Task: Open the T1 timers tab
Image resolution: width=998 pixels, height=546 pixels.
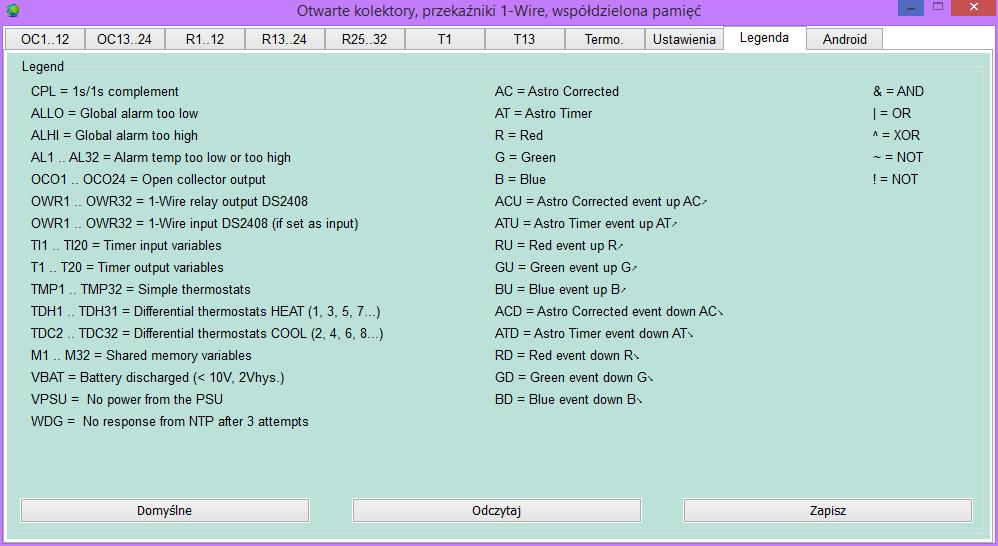Action: (444, 39)
